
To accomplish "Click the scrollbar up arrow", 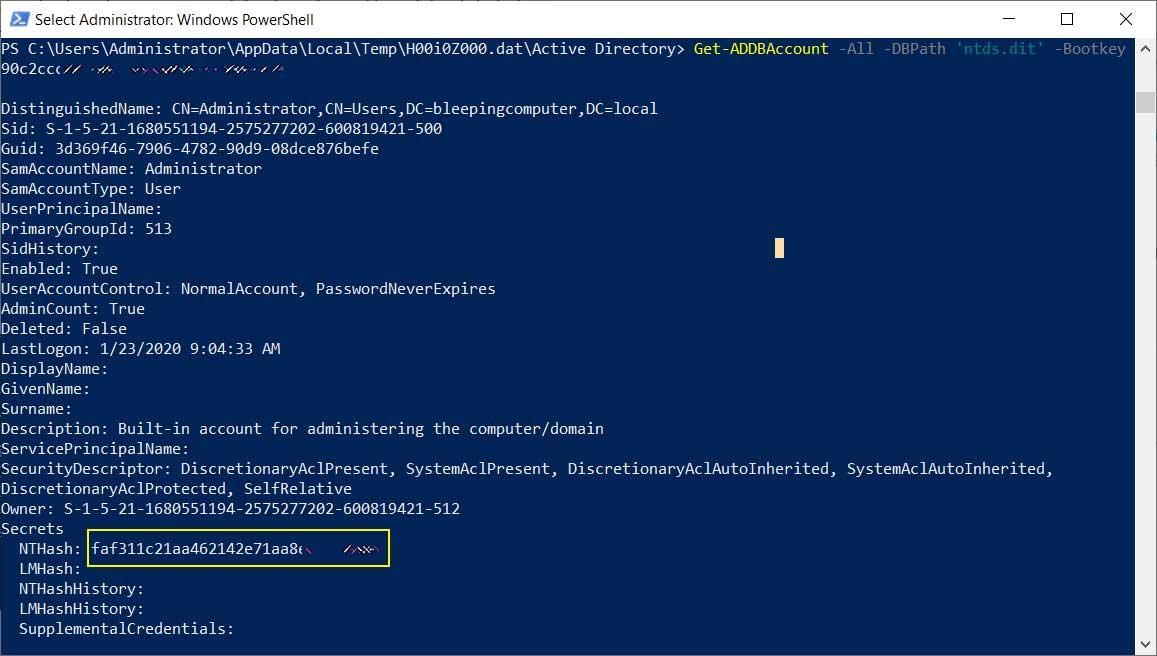I will pyautogui.click(x=1145, y=49).
